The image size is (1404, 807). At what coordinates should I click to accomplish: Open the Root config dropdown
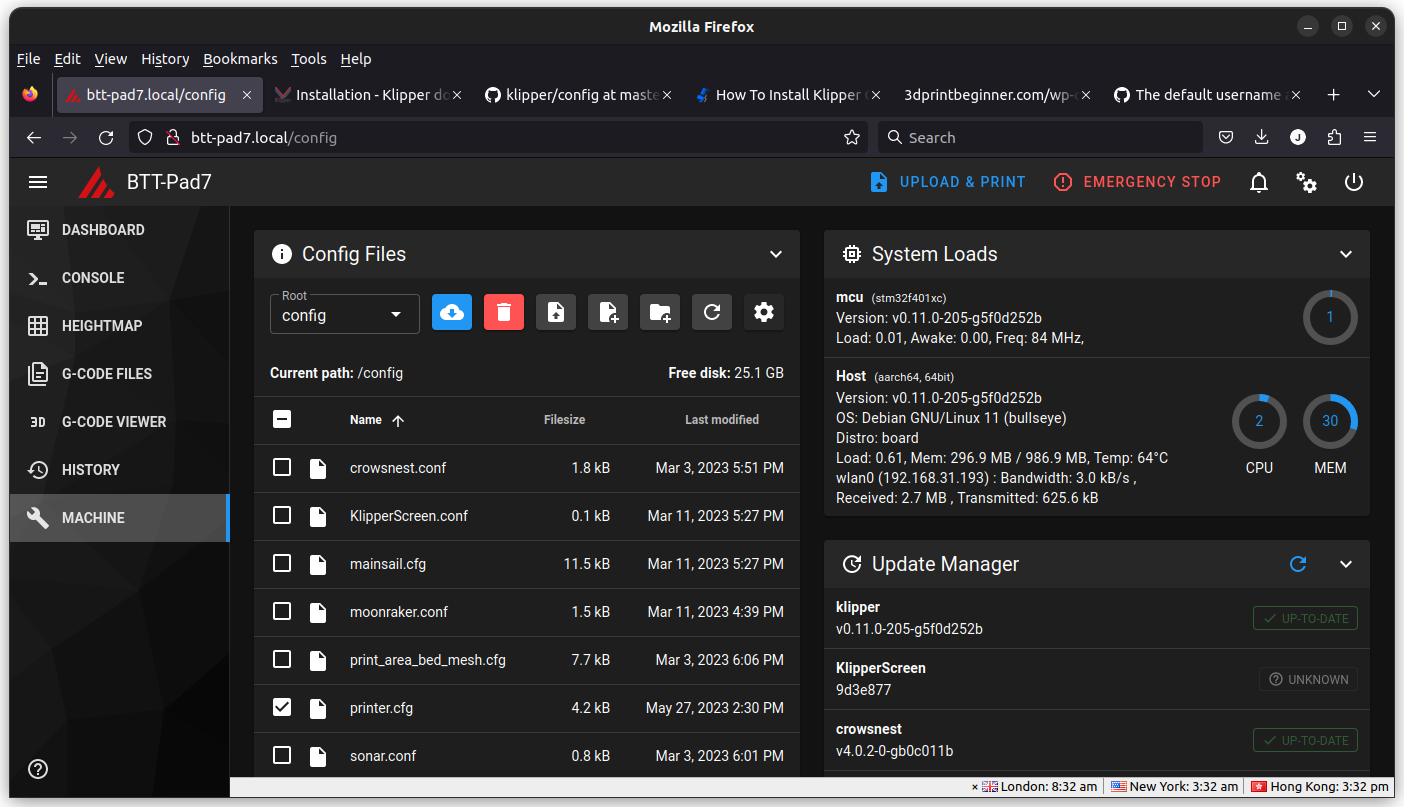point(345,314)
